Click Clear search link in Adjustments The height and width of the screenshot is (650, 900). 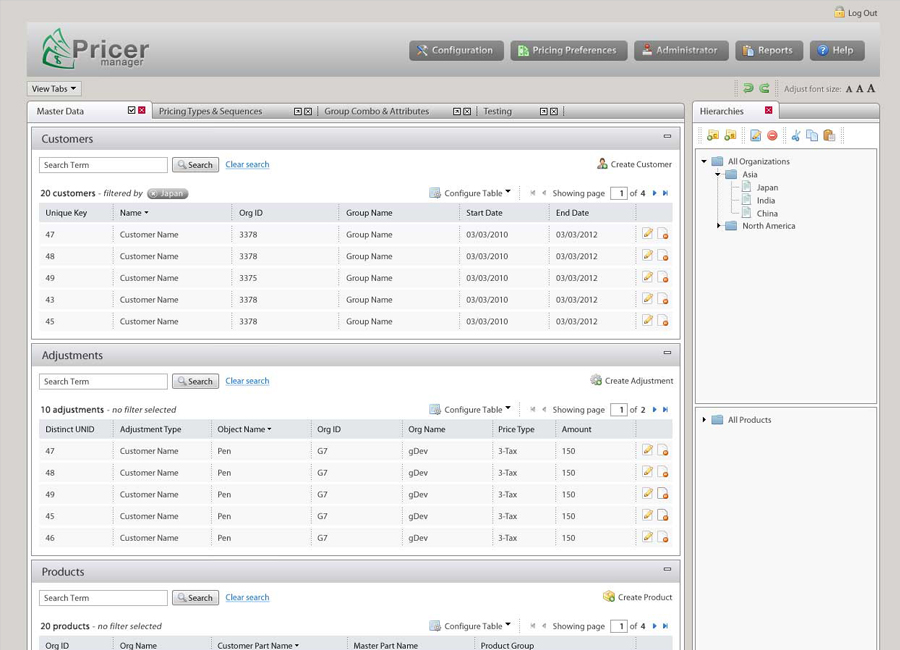pos(247,381)
